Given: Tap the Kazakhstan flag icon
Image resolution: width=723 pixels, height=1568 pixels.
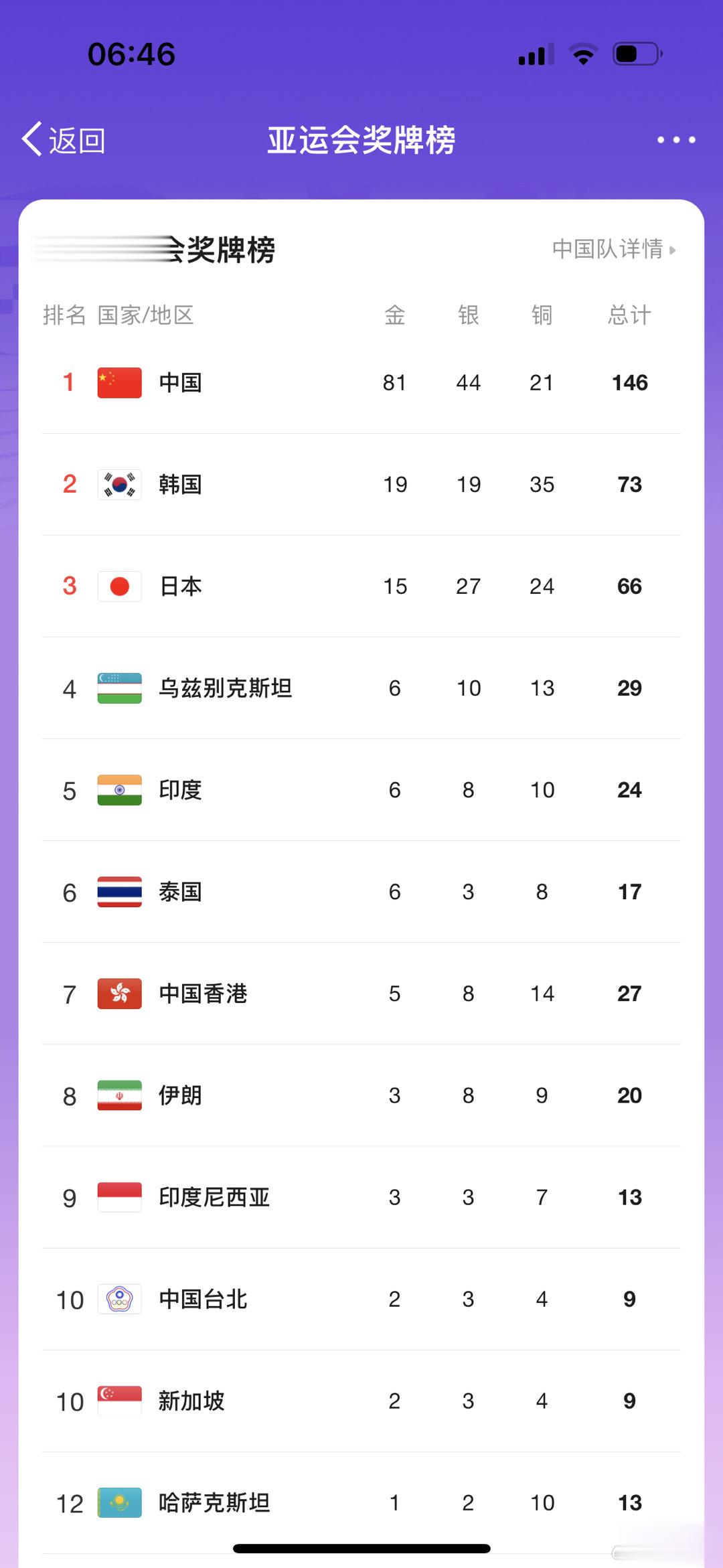Looking at the screenshot, I should (x=119, y=1502).
